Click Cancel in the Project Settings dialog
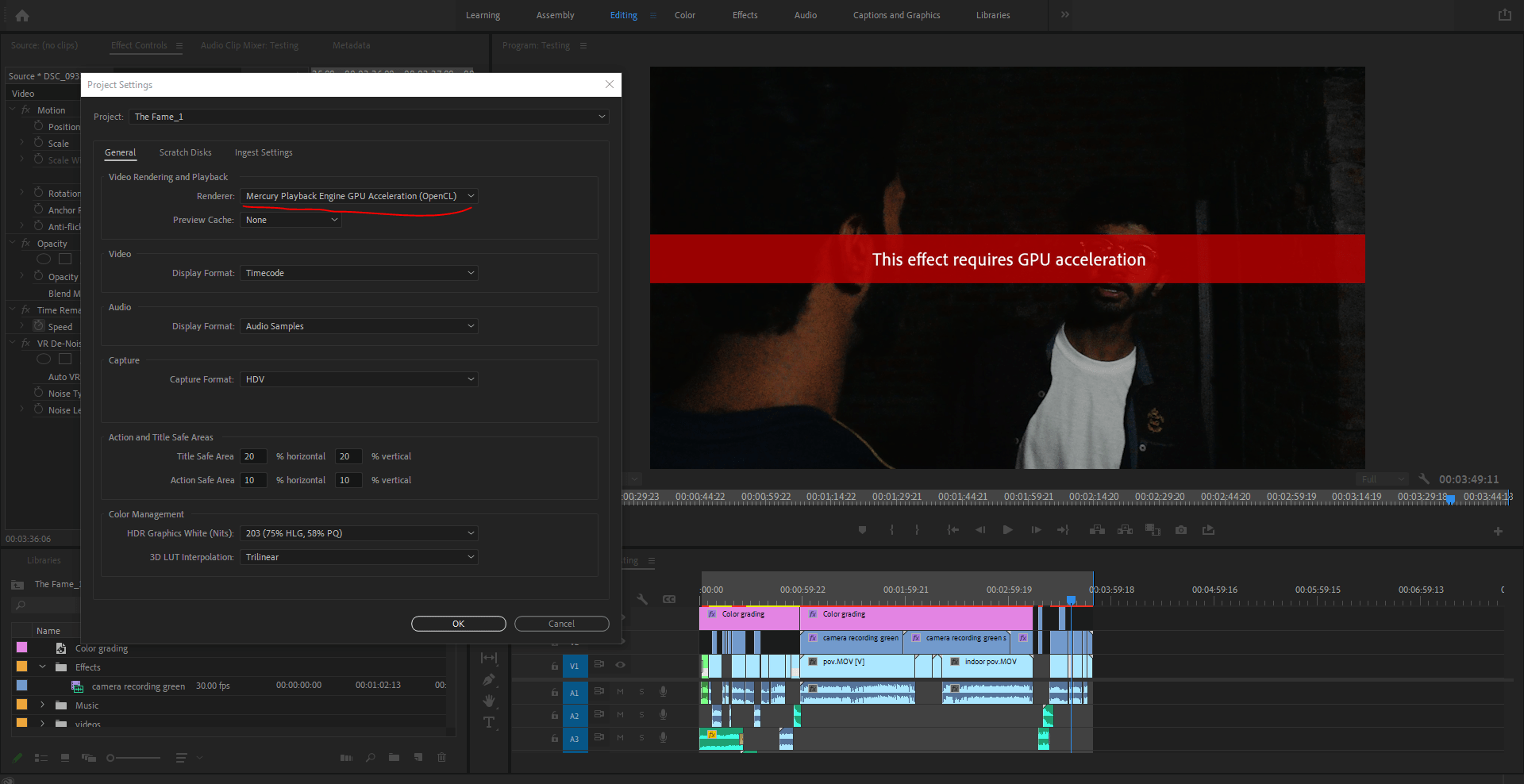The height and width of the screenshot is (784, 1524). (561, 624)
